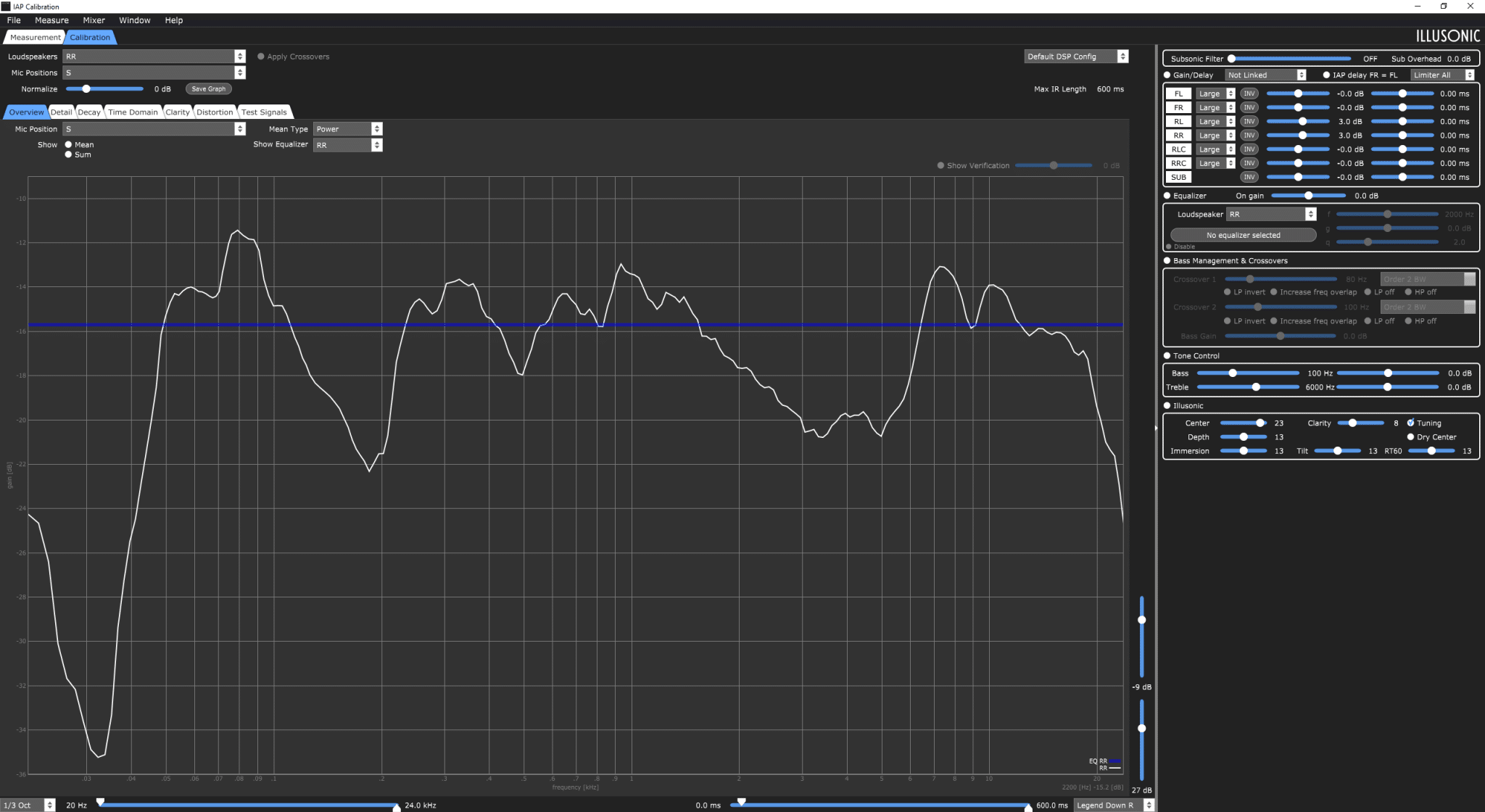Image resolution: width=1485 pixels, height=812 pixels.
Task: Click the Normalize slider
Action: pos(104,88)
